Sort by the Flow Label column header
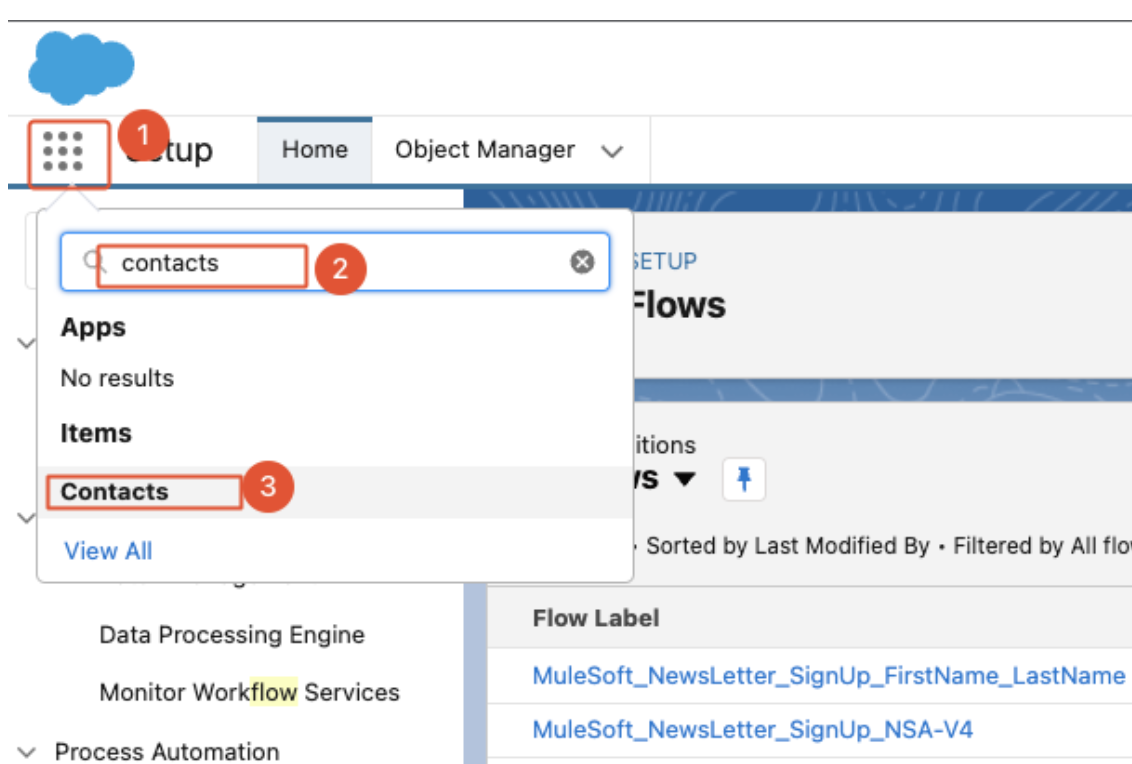Screen dimensions: 1132x764 (596, 618)
